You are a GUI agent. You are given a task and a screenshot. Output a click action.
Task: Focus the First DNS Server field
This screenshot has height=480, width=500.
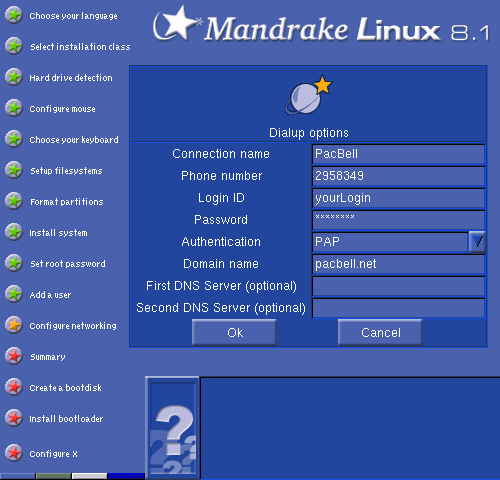tap(398, 286)
